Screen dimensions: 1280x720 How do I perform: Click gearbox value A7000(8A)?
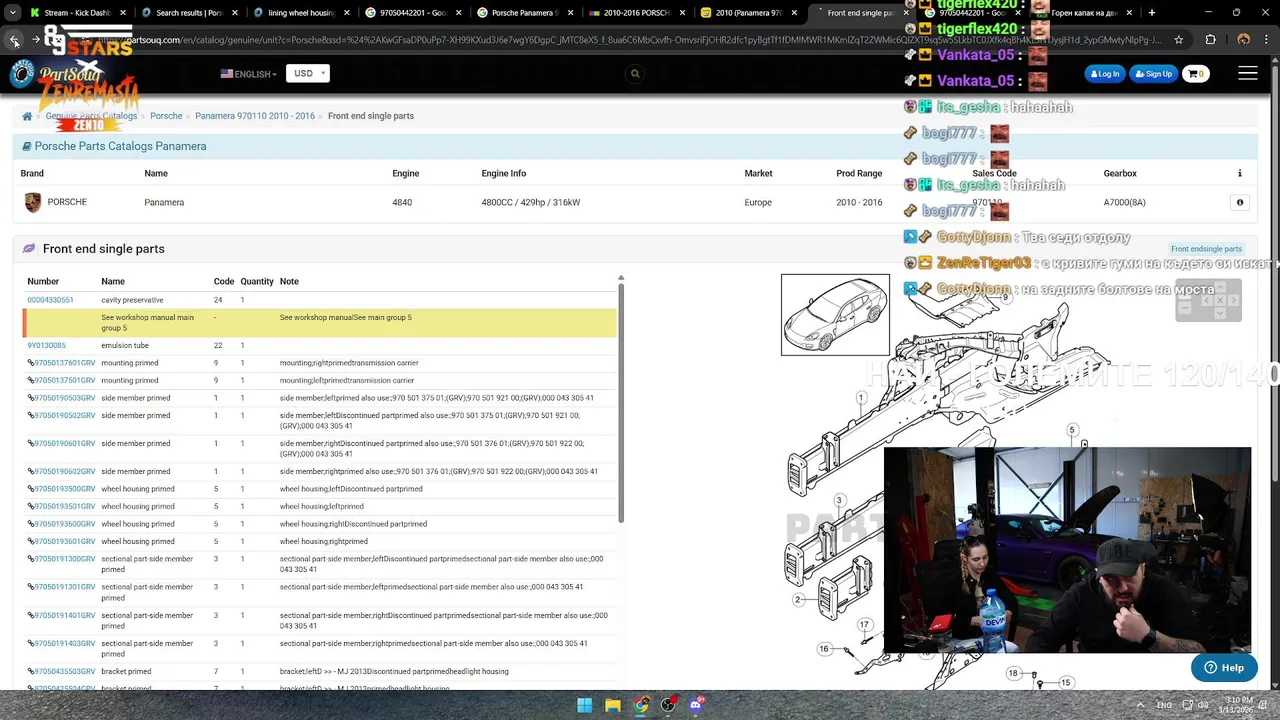1125,202
